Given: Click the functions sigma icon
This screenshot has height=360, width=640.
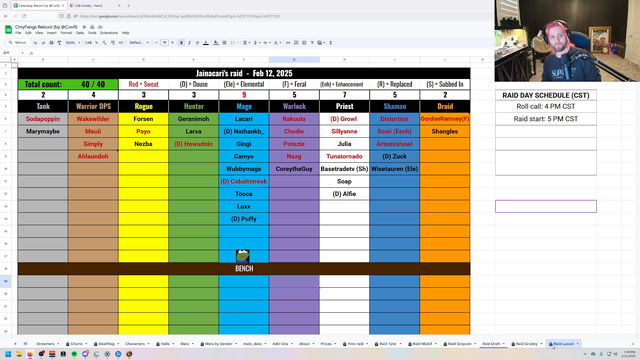Looking at the screenshot, I should pos(330,43).
